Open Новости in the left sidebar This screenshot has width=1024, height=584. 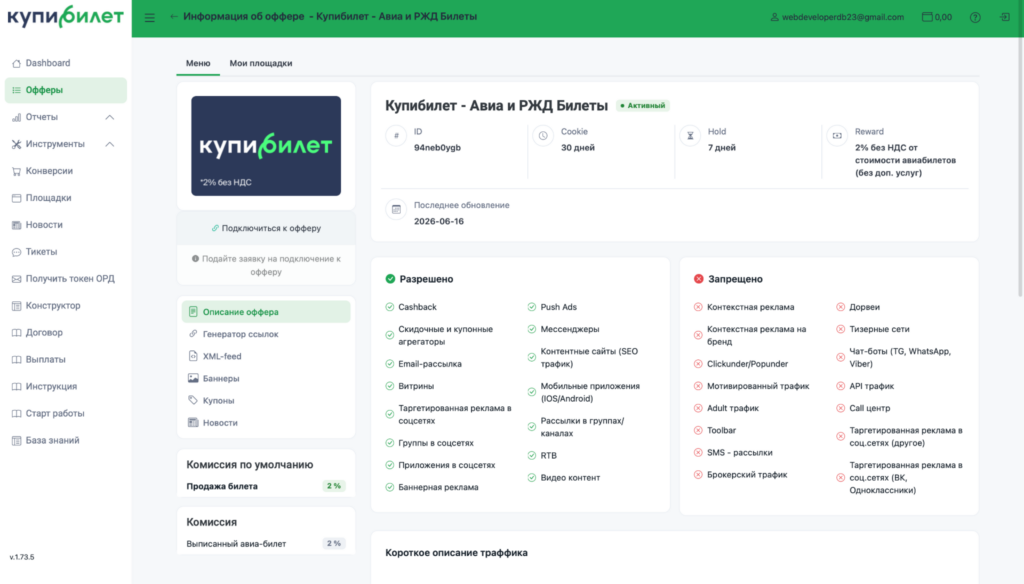tap(65, 225)
